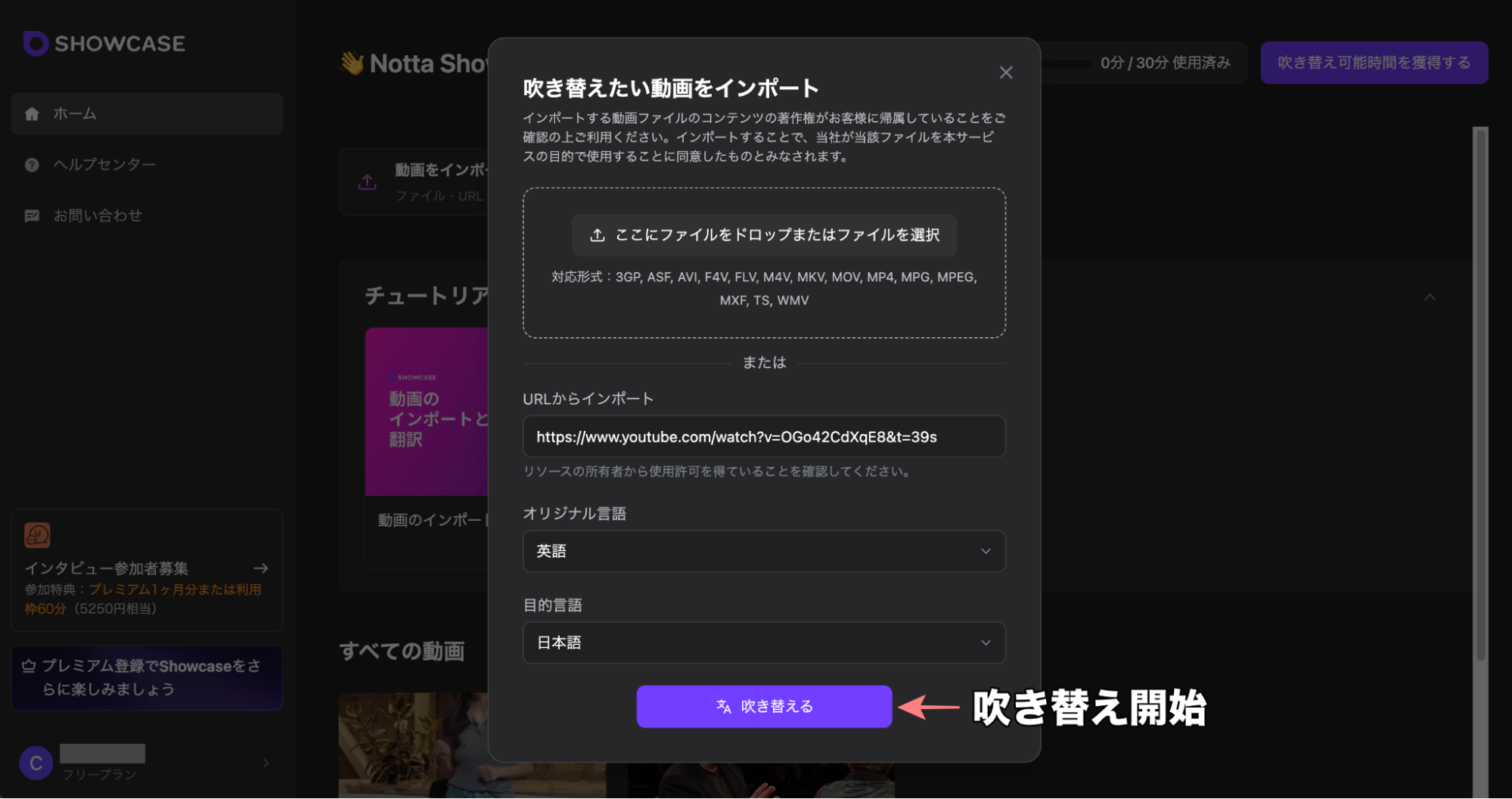Image resolution: width=1512 pixels, height=799 pixels.
Task: Collapse the チュートリアル section chevron
Action: coord(1430,297)
